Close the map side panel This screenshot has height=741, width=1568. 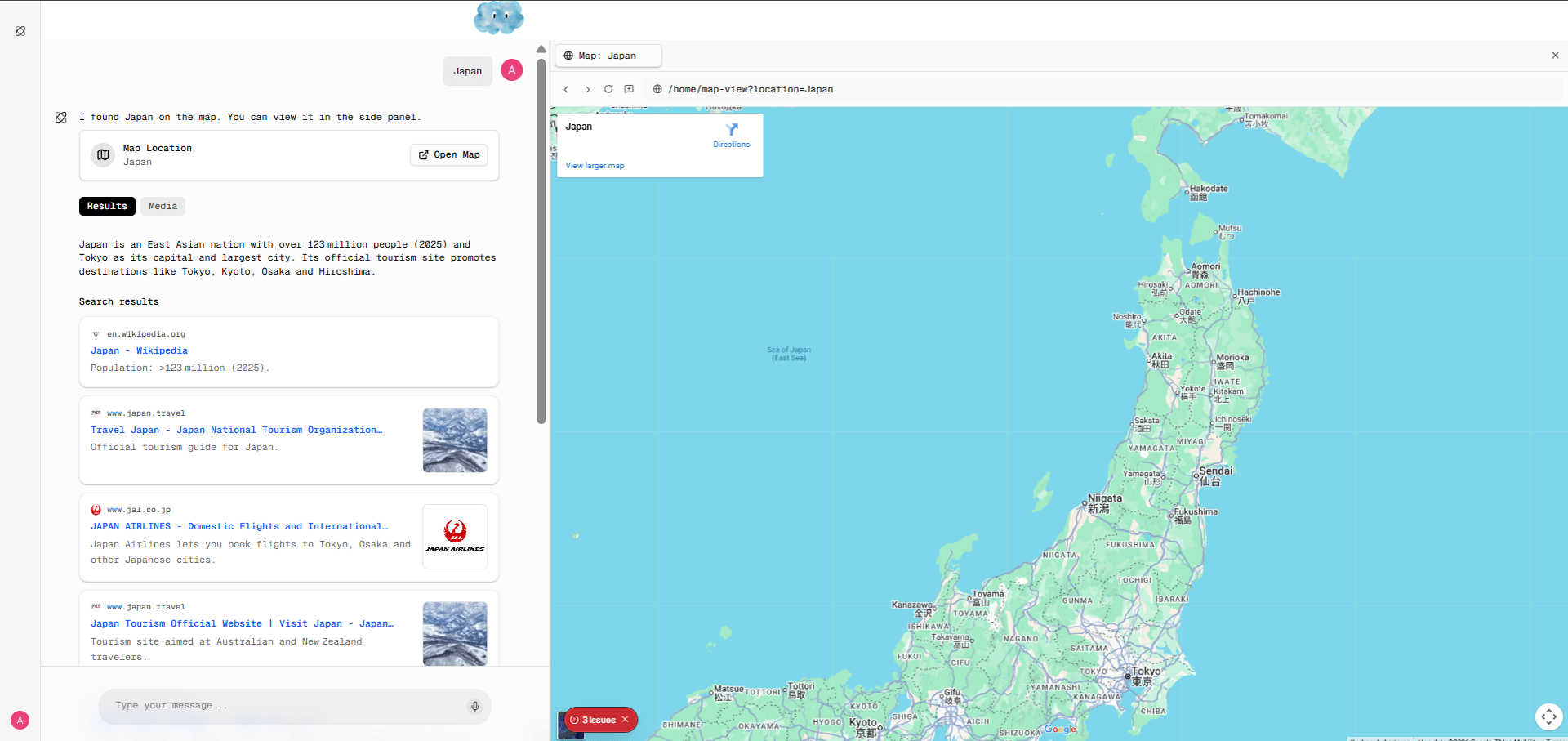pos(1555,56)
